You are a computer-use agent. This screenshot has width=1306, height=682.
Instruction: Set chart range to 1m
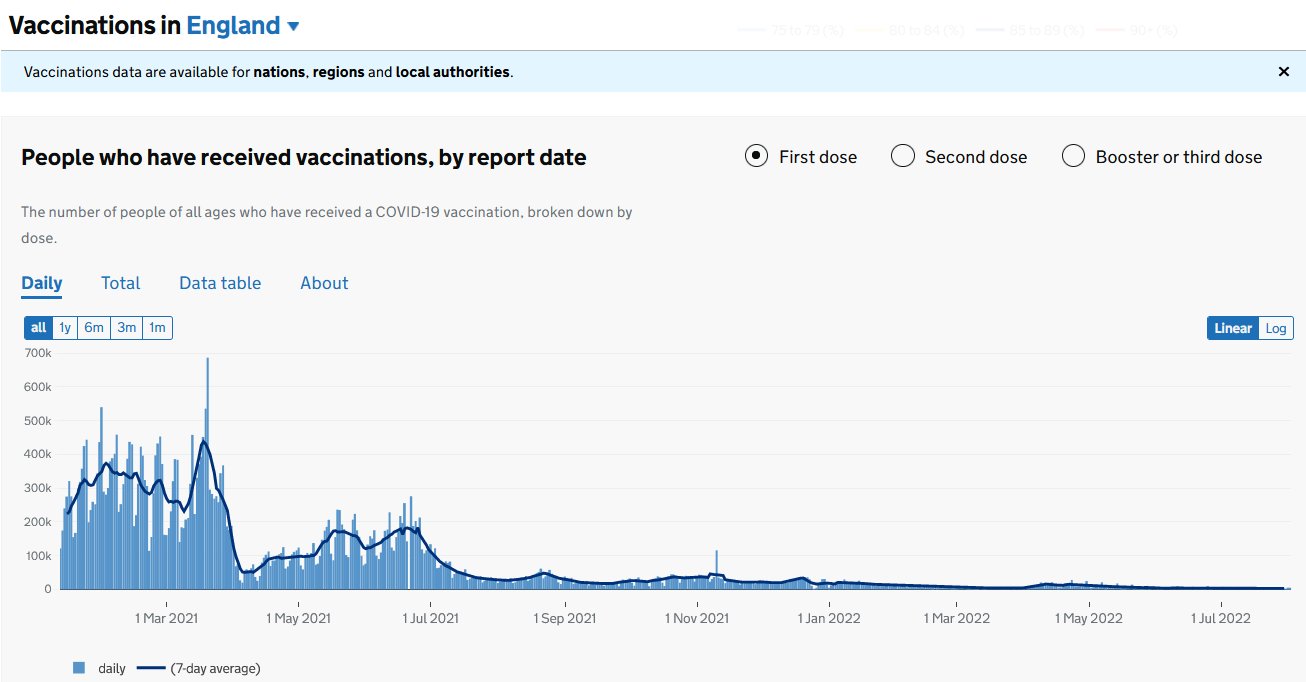pos(158,328)
